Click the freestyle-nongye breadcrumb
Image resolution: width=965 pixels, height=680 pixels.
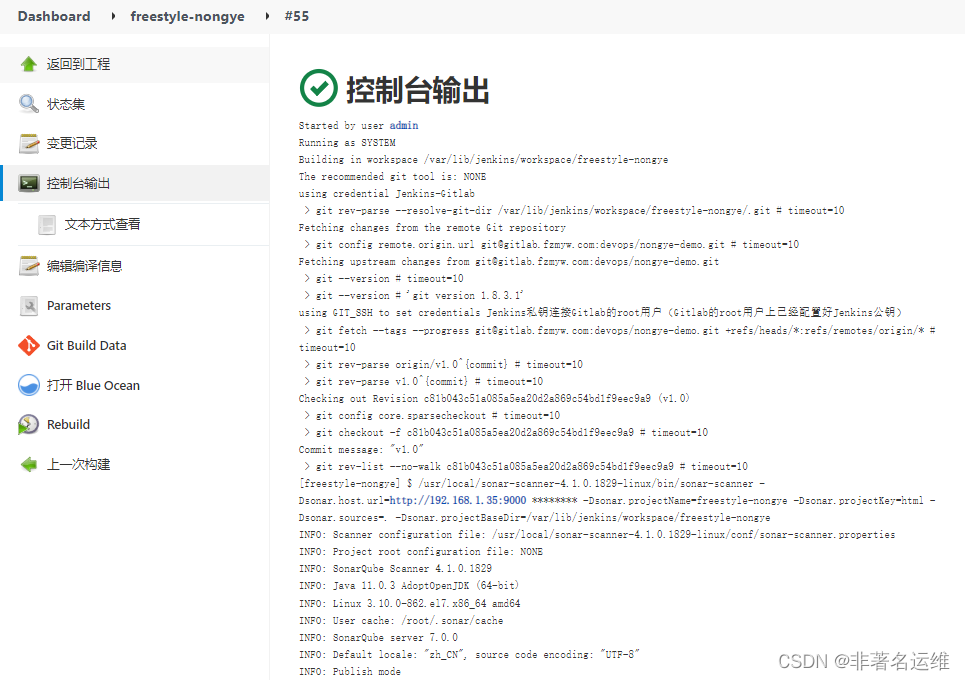click(187, 17)
